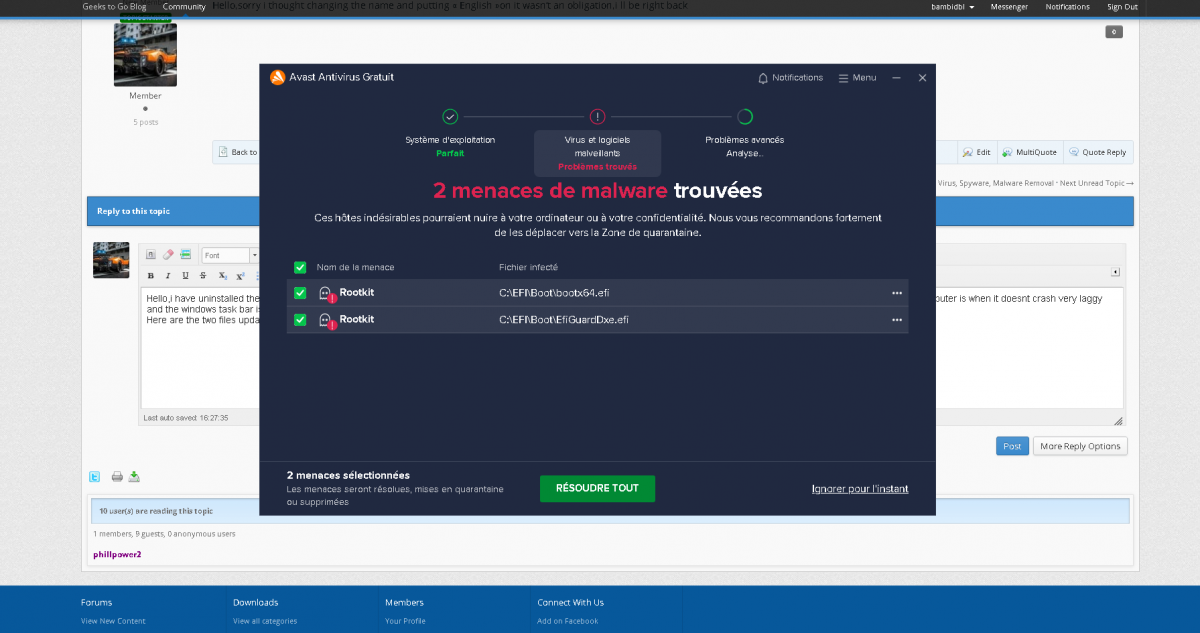Open Messenger in the forum top bar
Image resolution: width=1200 pixels, height=633 pixels.
[1009, 7]
